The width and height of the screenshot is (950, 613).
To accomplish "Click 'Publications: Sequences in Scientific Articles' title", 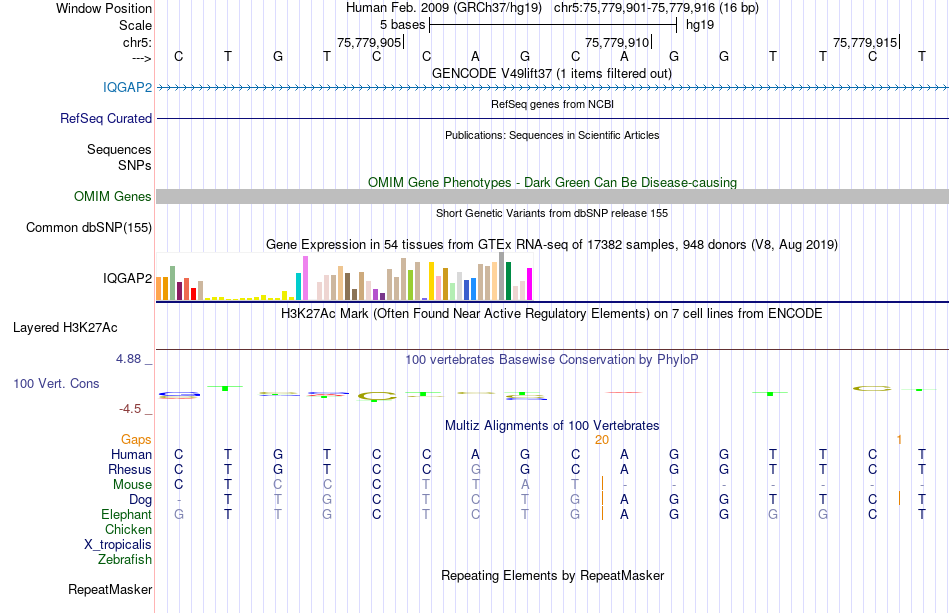I will pyautogui.click(x=552, y=135).
